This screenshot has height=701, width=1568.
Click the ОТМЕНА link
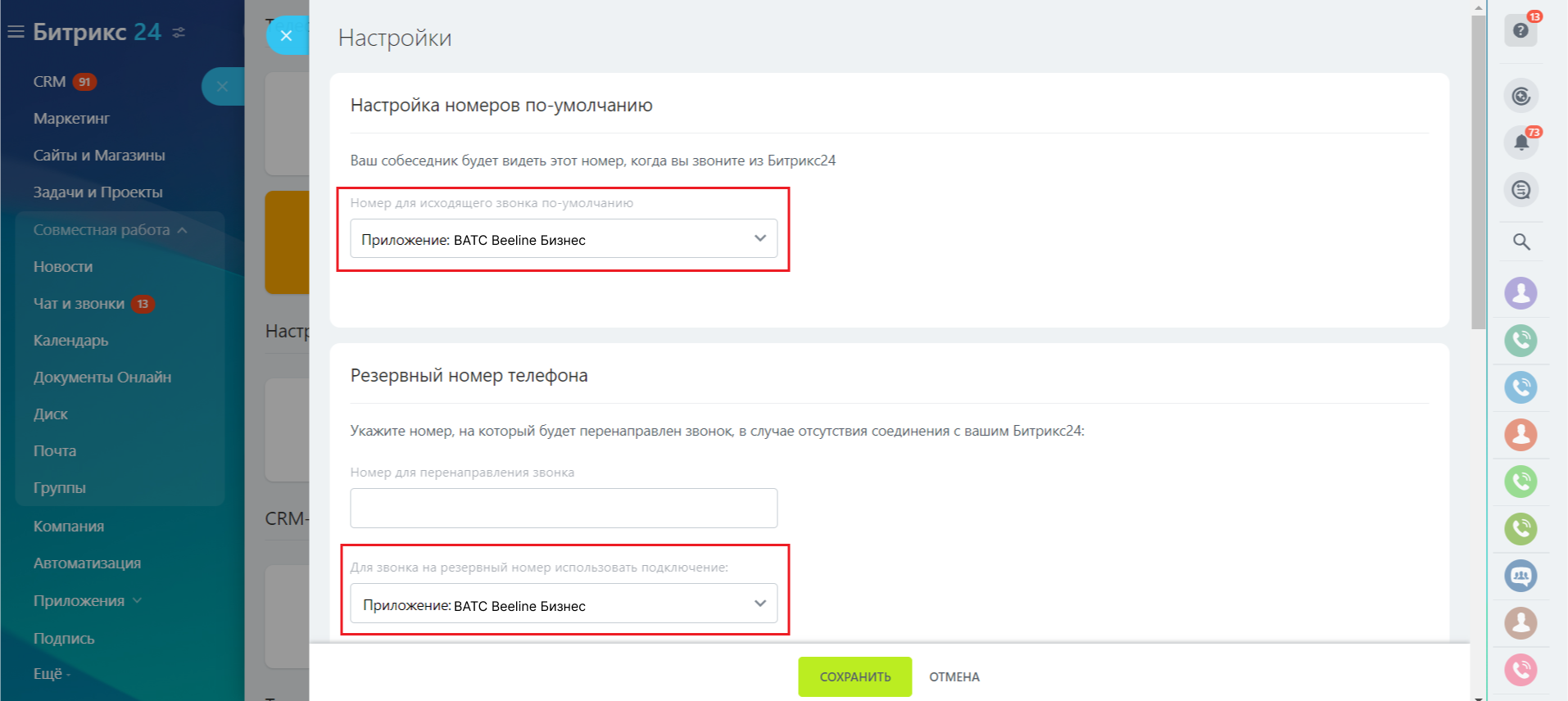(x=954, y=677)
